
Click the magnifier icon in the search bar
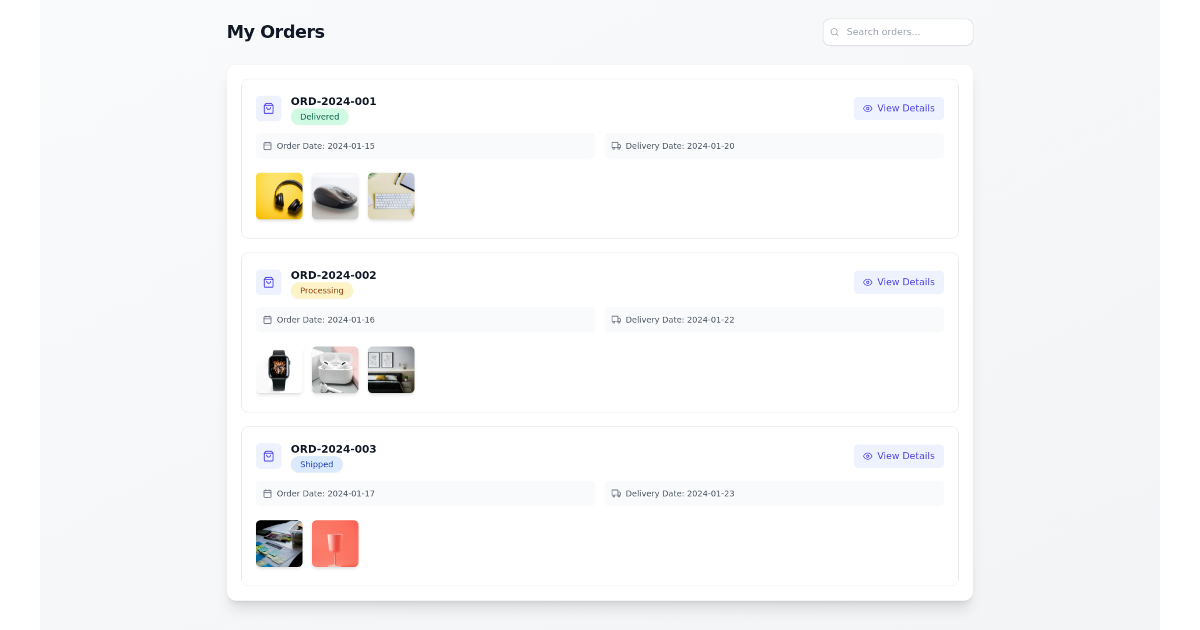point(835,31)
